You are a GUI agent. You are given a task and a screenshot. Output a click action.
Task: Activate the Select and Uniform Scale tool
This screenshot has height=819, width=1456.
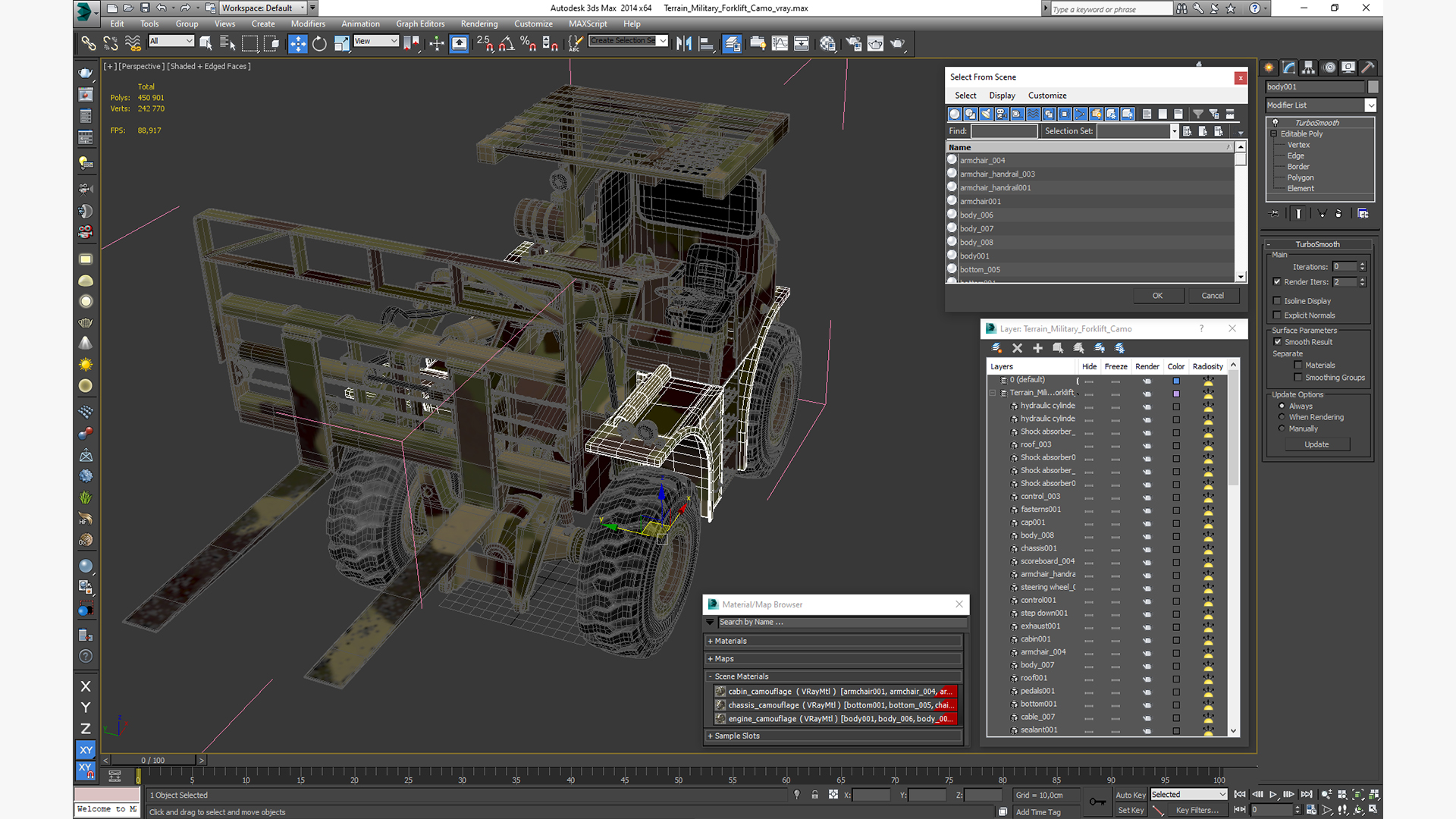point(342,43)
